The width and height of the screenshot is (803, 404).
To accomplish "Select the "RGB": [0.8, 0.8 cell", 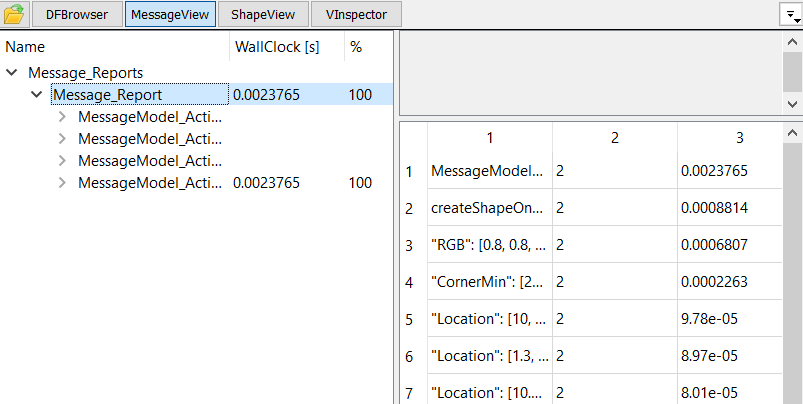I will (488, 245).
